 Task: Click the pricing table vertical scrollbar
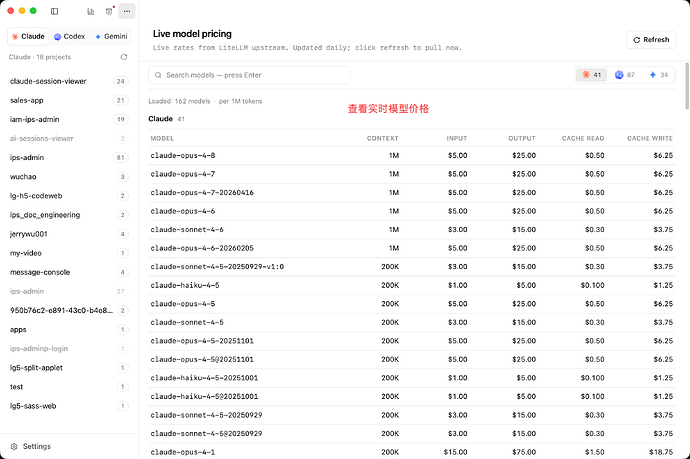click(687, 86)
